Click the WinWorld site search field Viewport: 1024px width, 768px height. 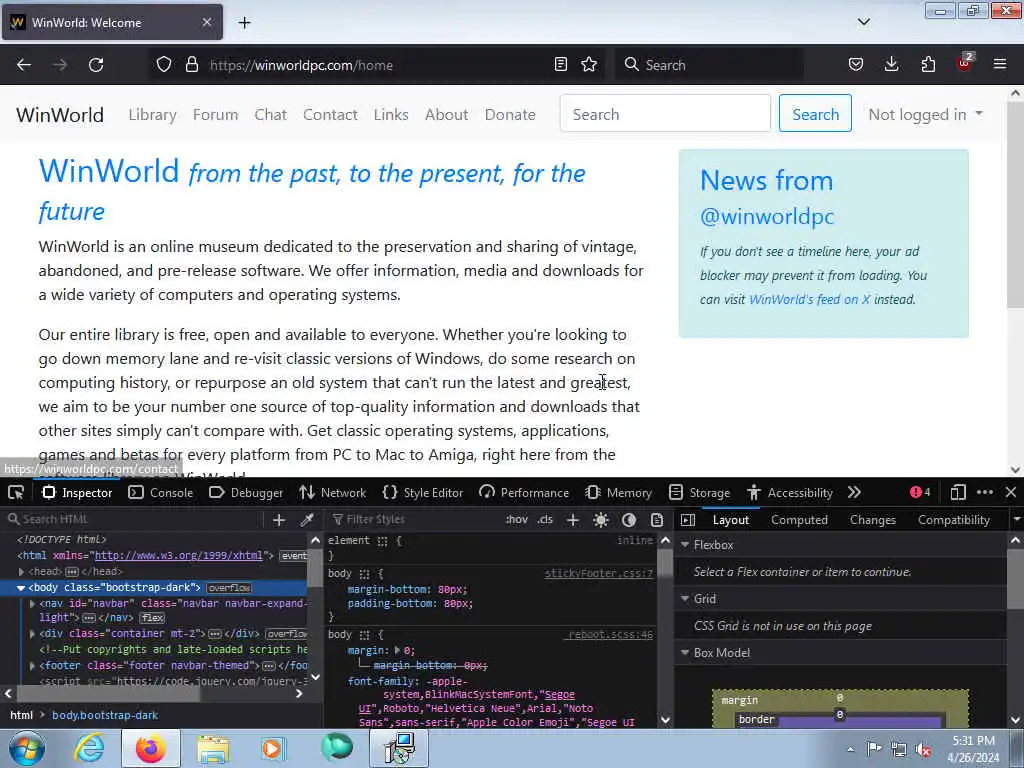click(665, 113)
